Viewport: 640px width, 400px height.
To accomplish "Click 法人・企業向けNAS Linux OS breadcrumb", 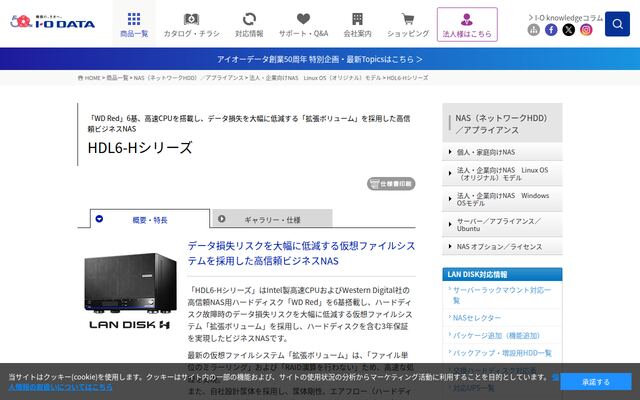I will point(315,78).
